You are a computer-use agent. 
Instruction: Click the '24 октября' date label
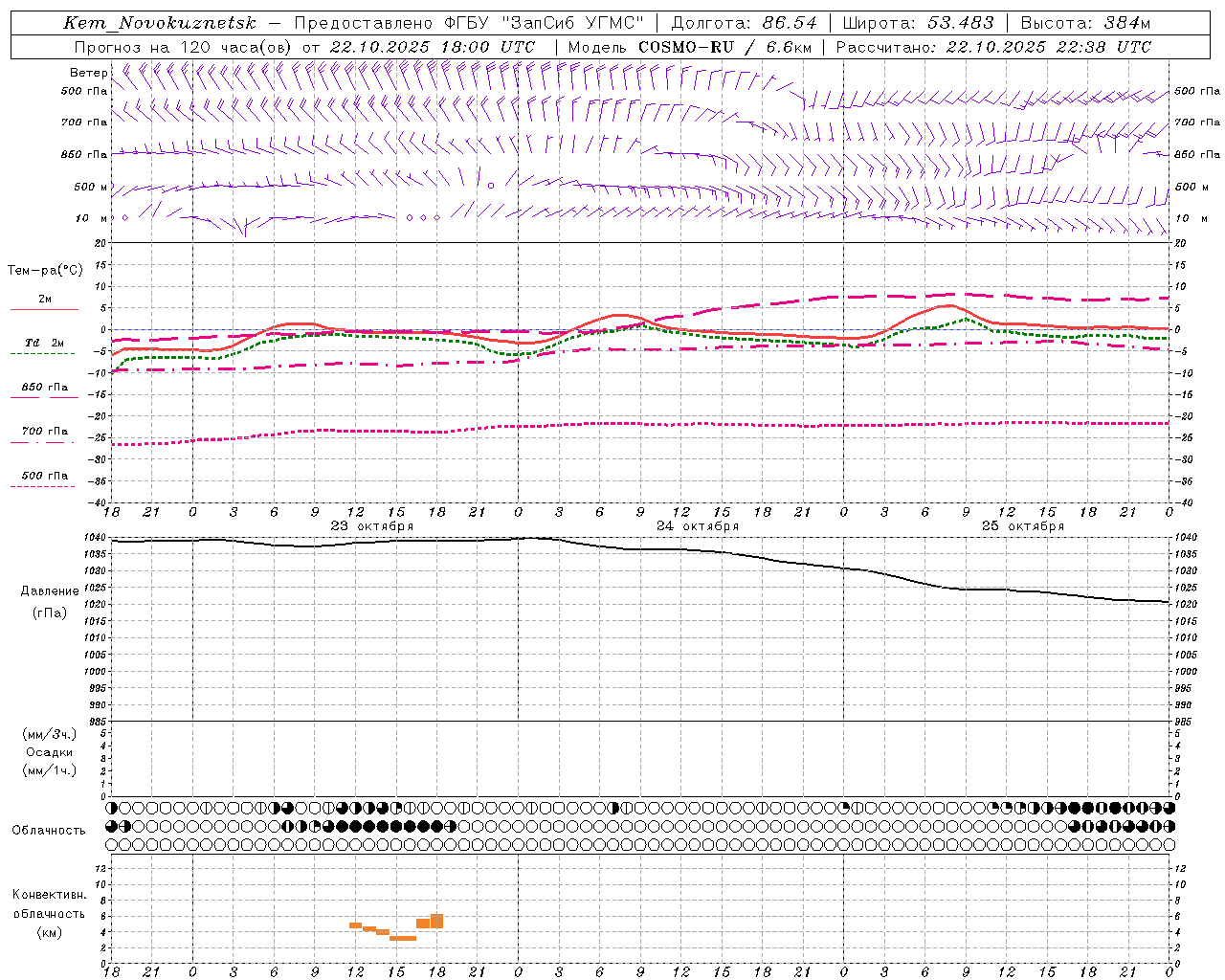[698, 526]
